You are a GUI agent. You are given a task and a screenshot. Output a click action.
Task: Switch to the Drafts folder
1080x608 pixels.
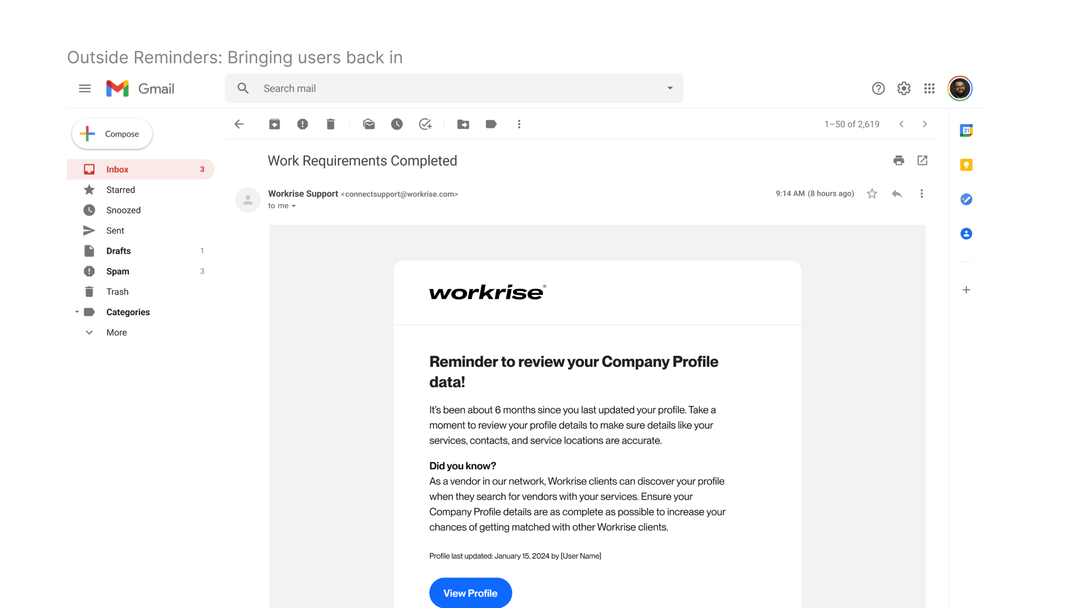click(x=117, y=250)
